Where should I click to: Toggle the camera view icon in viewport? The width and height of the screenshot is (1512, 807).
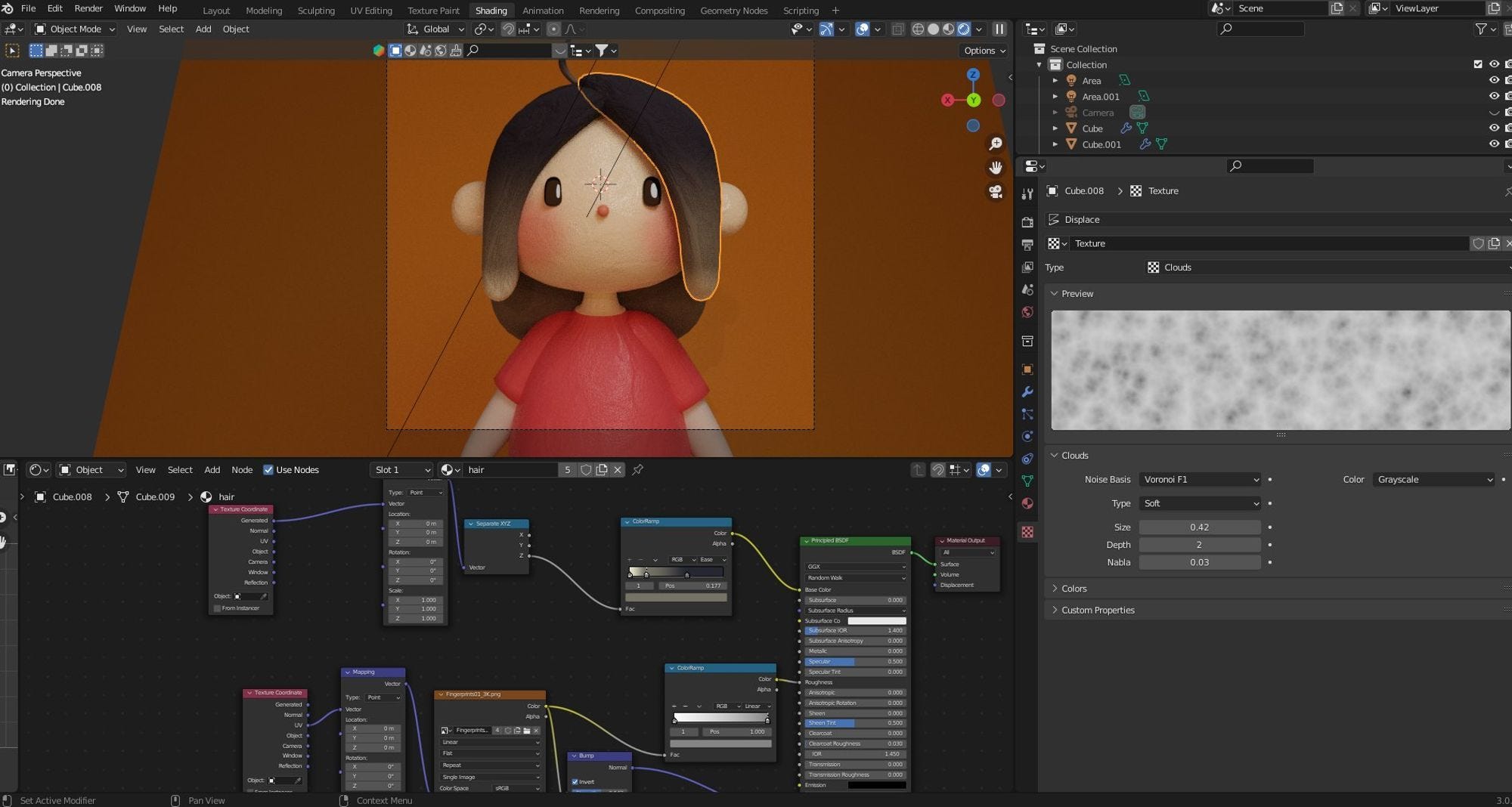pos(996,192)
